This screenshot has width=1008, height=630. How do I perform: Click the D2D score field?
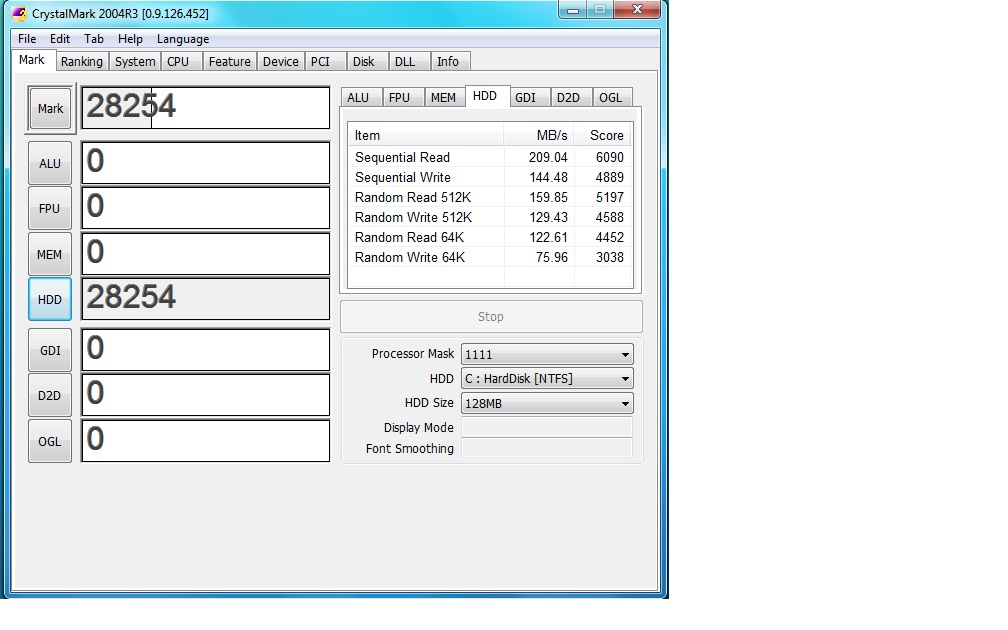[x=206, y=395]
